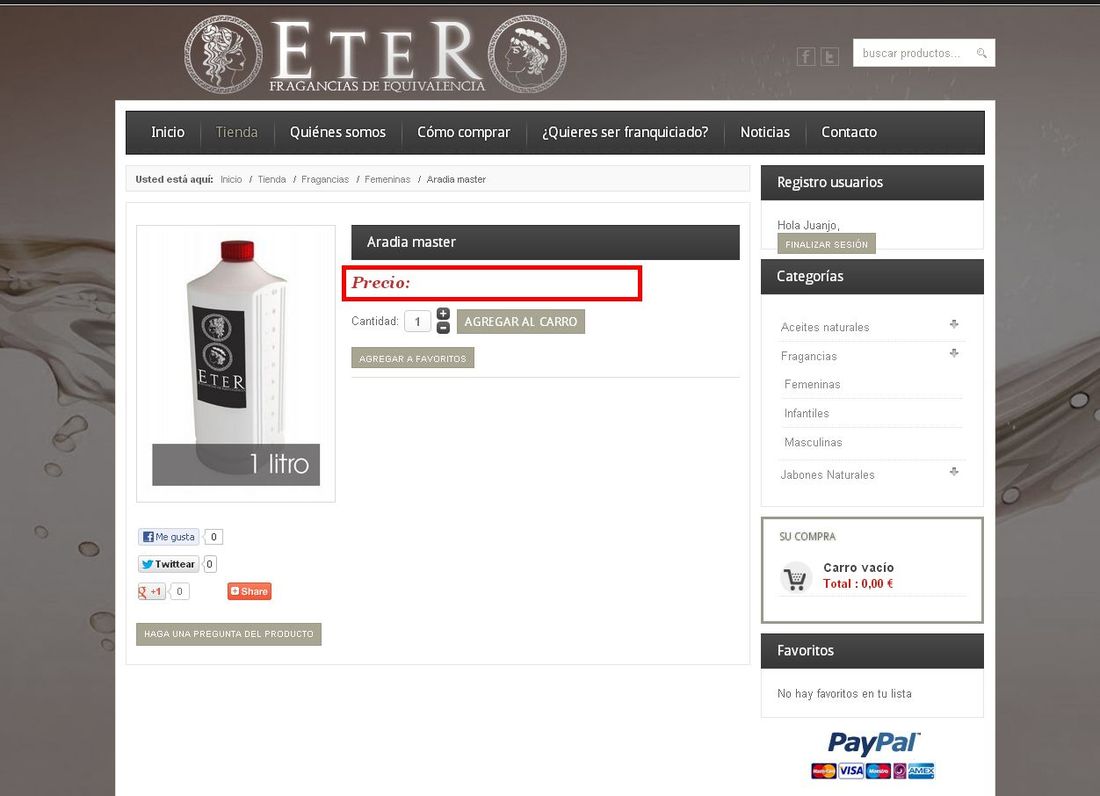
Task: Click the Twittear share button
Action: point(168,564)
